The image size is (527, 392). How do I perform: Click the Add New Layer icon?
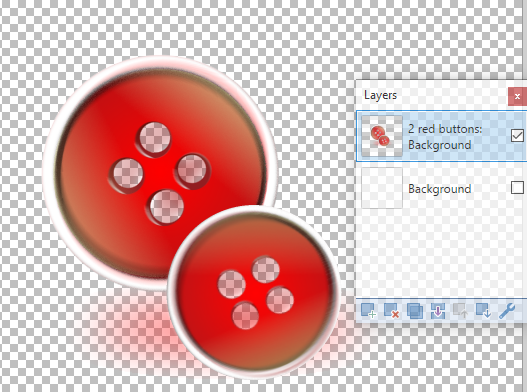pos(368,310)
